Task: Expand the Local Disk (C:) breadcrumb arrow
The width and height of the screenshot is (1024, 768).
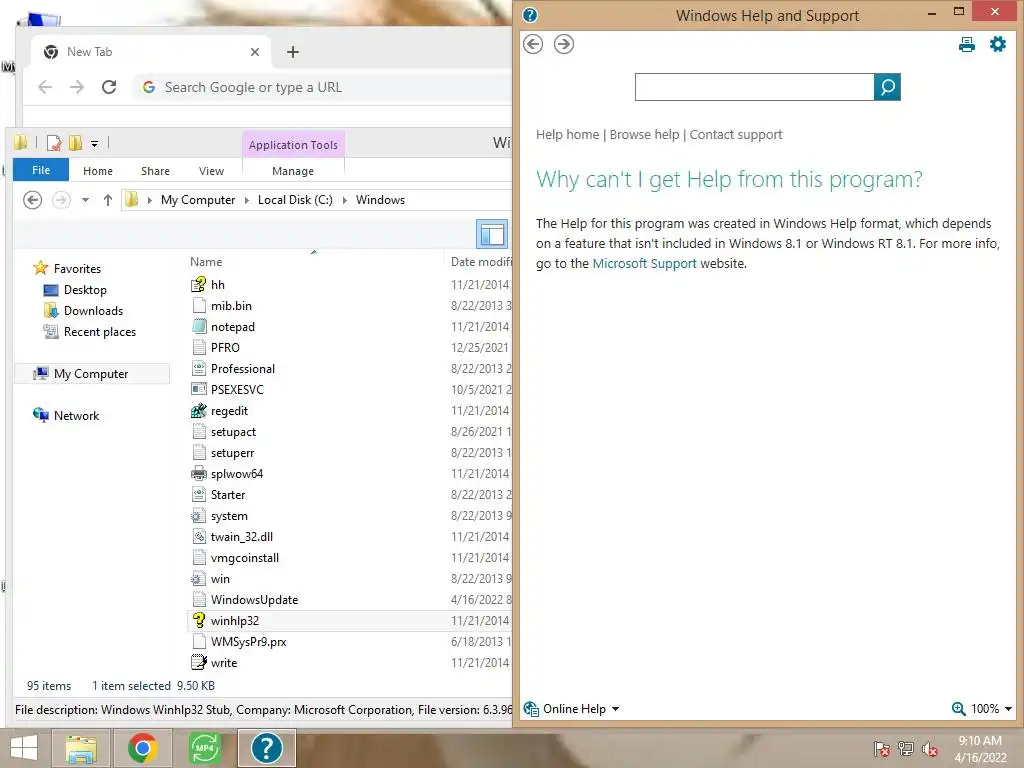Action: tap(344, 200)
